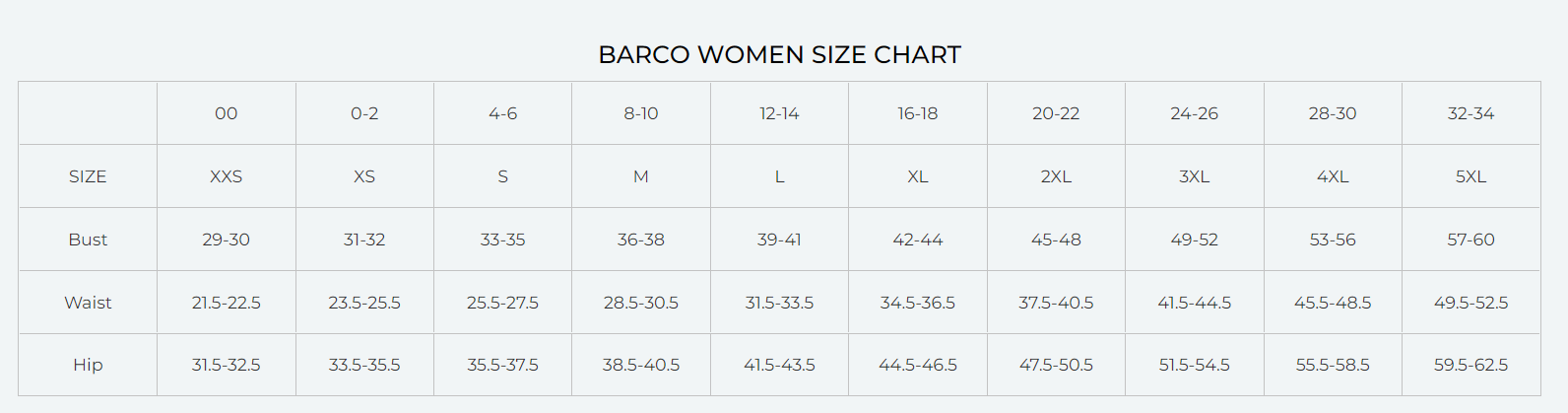The width and height of the screenshot is (1568, 413).
Task: Click the Bust row label
Action: 88,240
